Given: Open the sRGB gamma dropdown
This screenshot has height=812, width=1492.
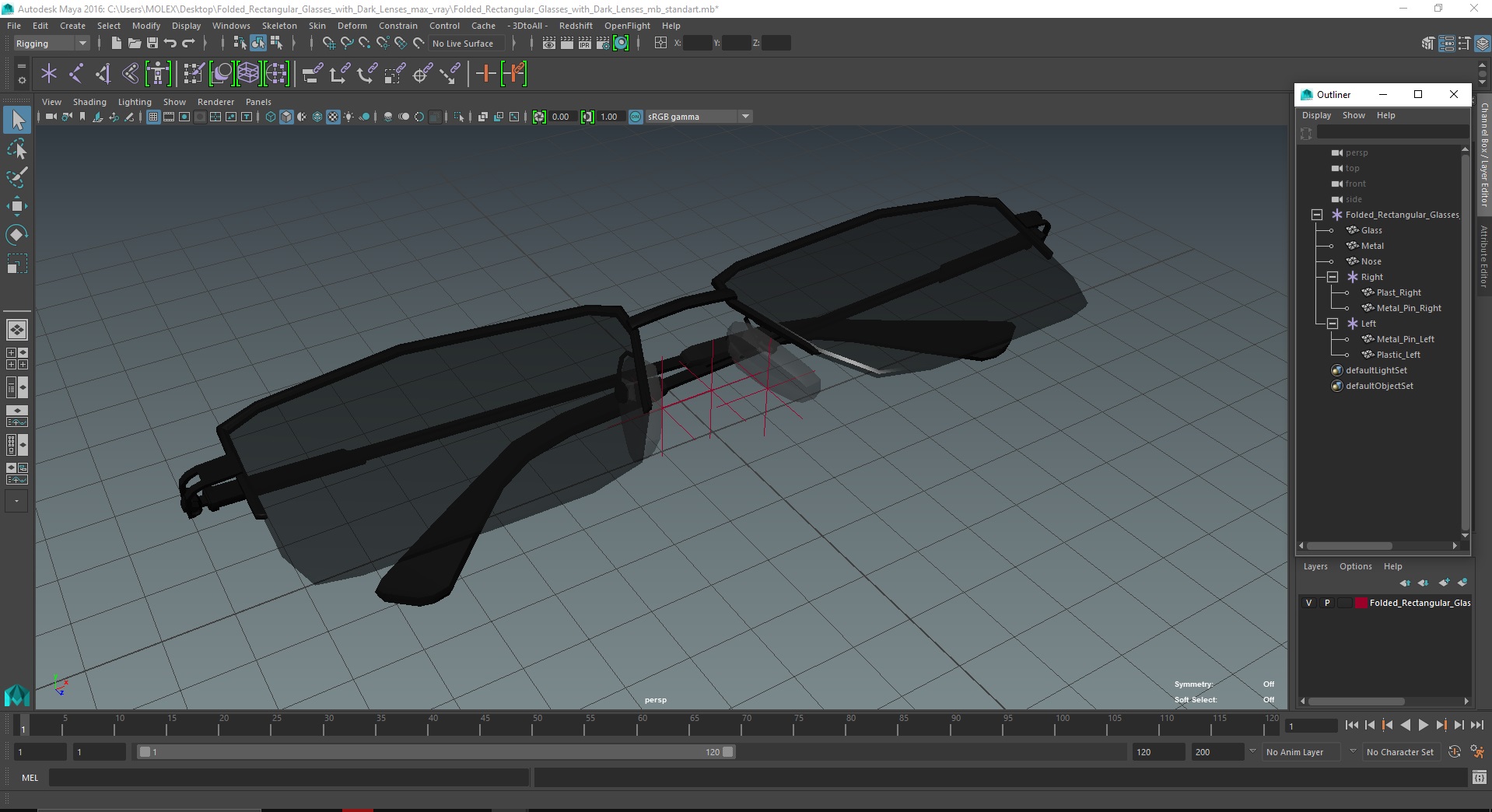Looking at the screenshot, I should (699, 117).
